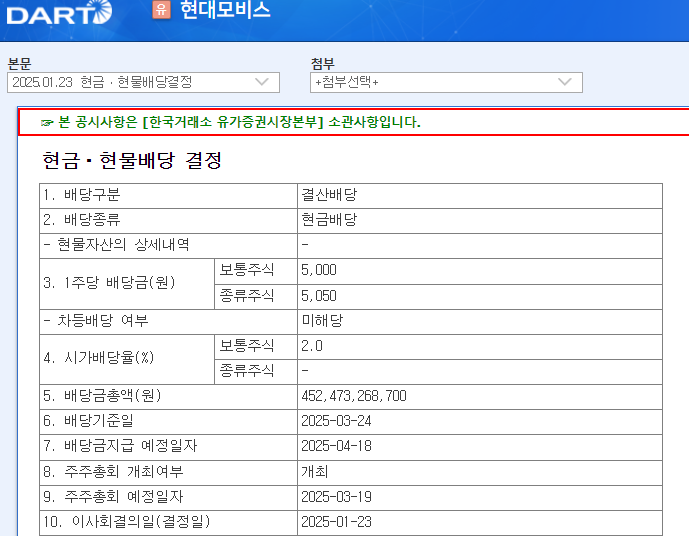This screenshot has width=689, height=536.
Task: Click the orange 유 market badge icon
Action: [x=161, y=10]
